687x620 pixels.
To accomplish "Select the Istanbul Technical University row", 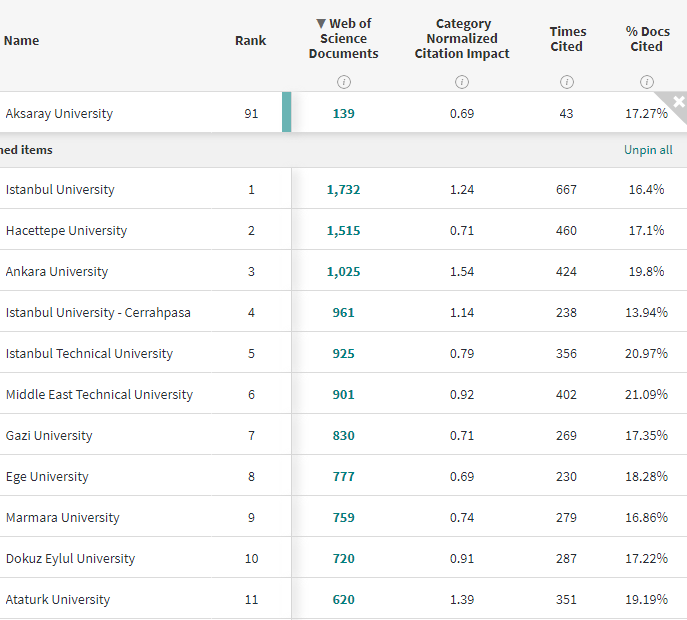I will click(89, 354).
